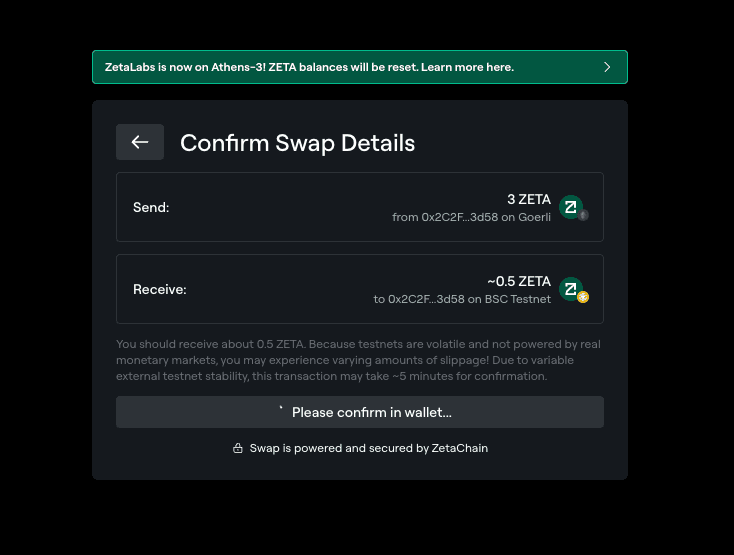The height and width of the screenshot is (555, 734).
Task: Click the BSC Testnet network badge icon
Action: pyautogui.click(x=583, y=297)
